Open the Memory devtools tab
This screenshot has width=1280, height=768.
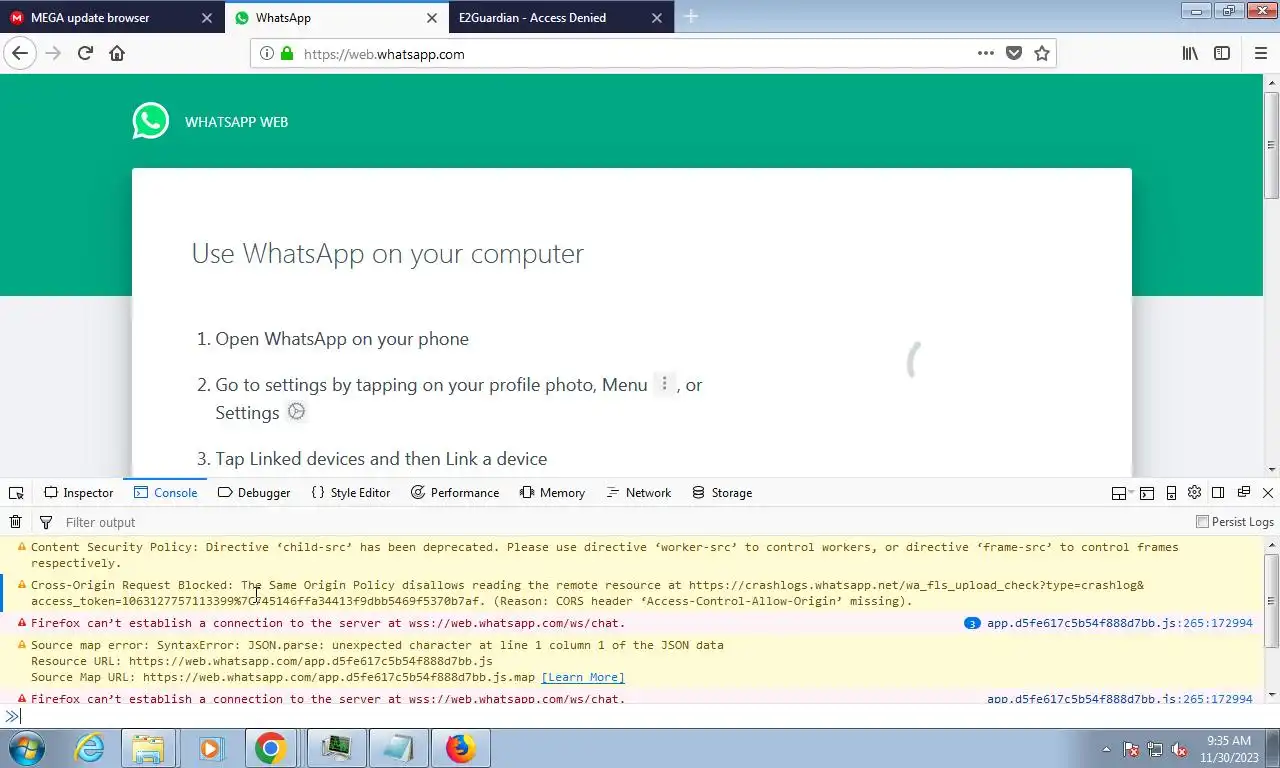[x=552, y=493]
